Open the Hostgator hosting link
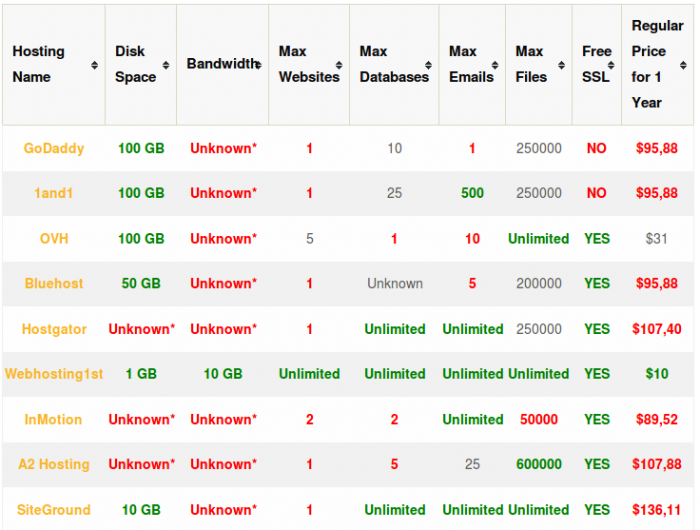 (x=54, y=329)
